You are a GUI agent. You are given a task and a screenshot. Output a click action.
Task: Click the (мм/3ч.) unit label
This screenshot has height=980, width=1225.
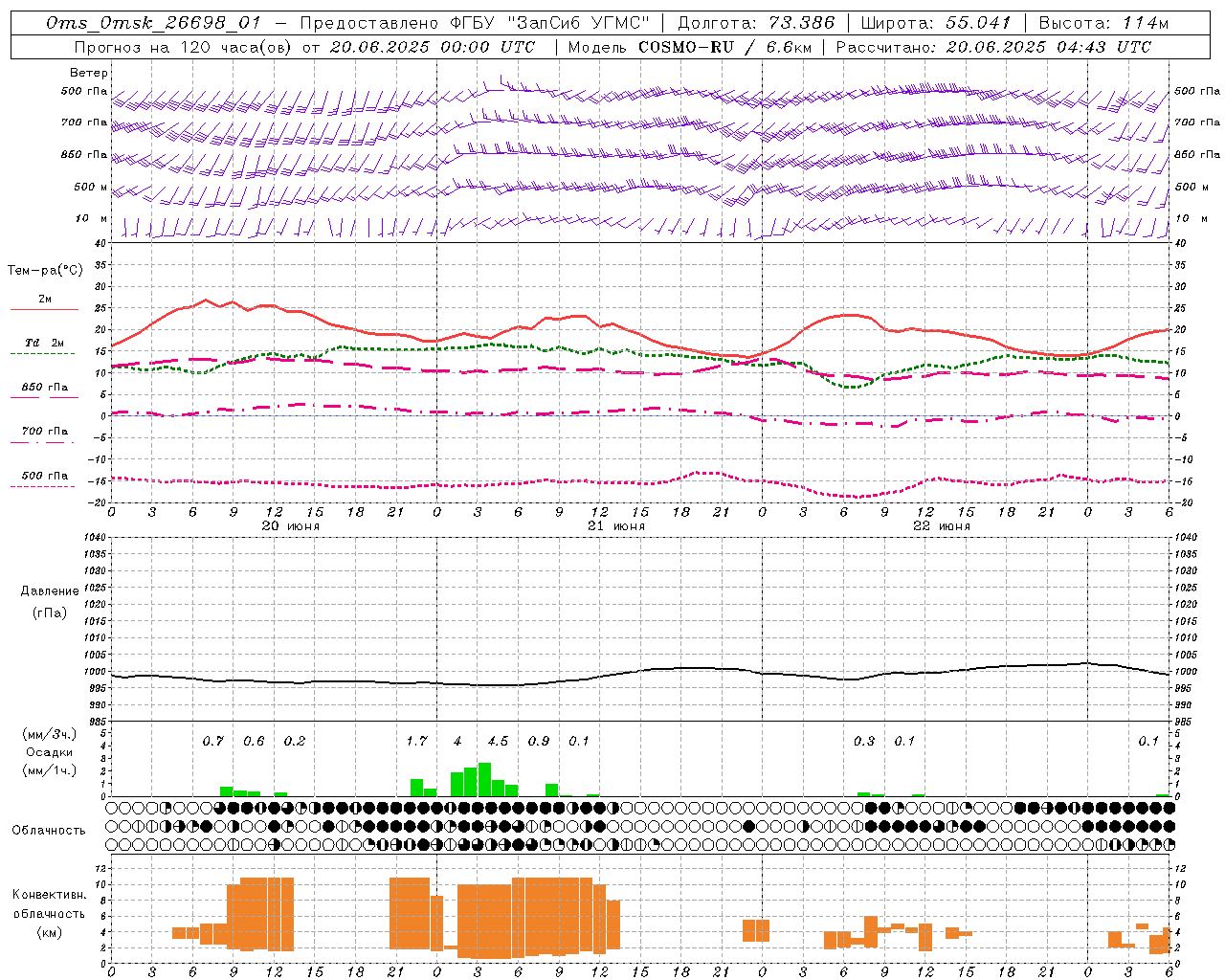(x=50, y=734)
